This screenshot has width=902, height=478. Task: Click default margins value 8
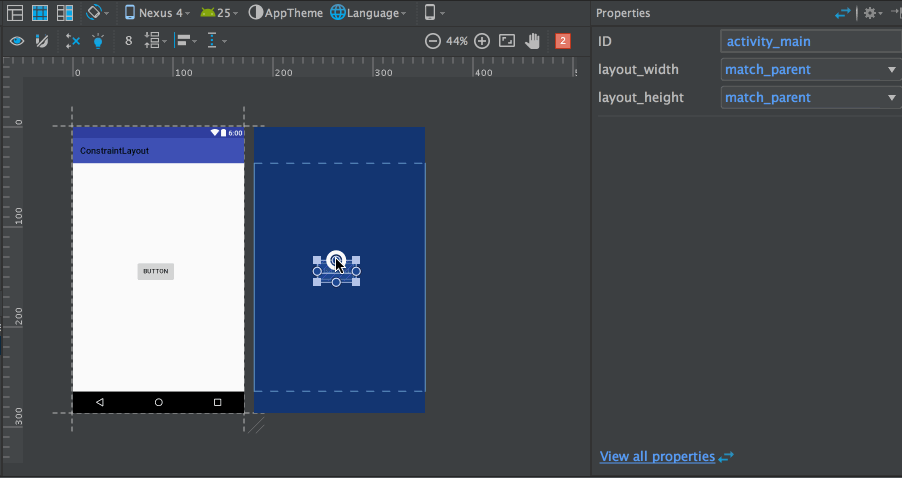pos(128,41)
